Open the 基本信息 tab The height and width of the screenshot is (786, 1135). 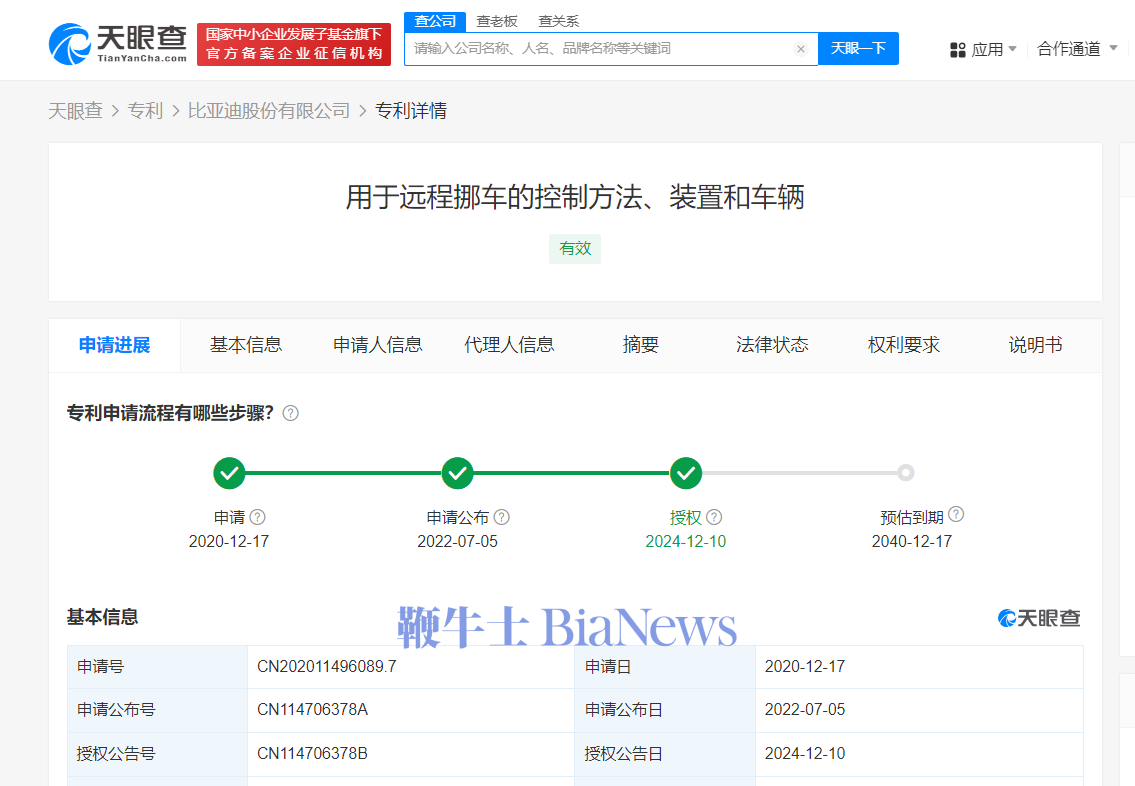(x=246, y=345)
